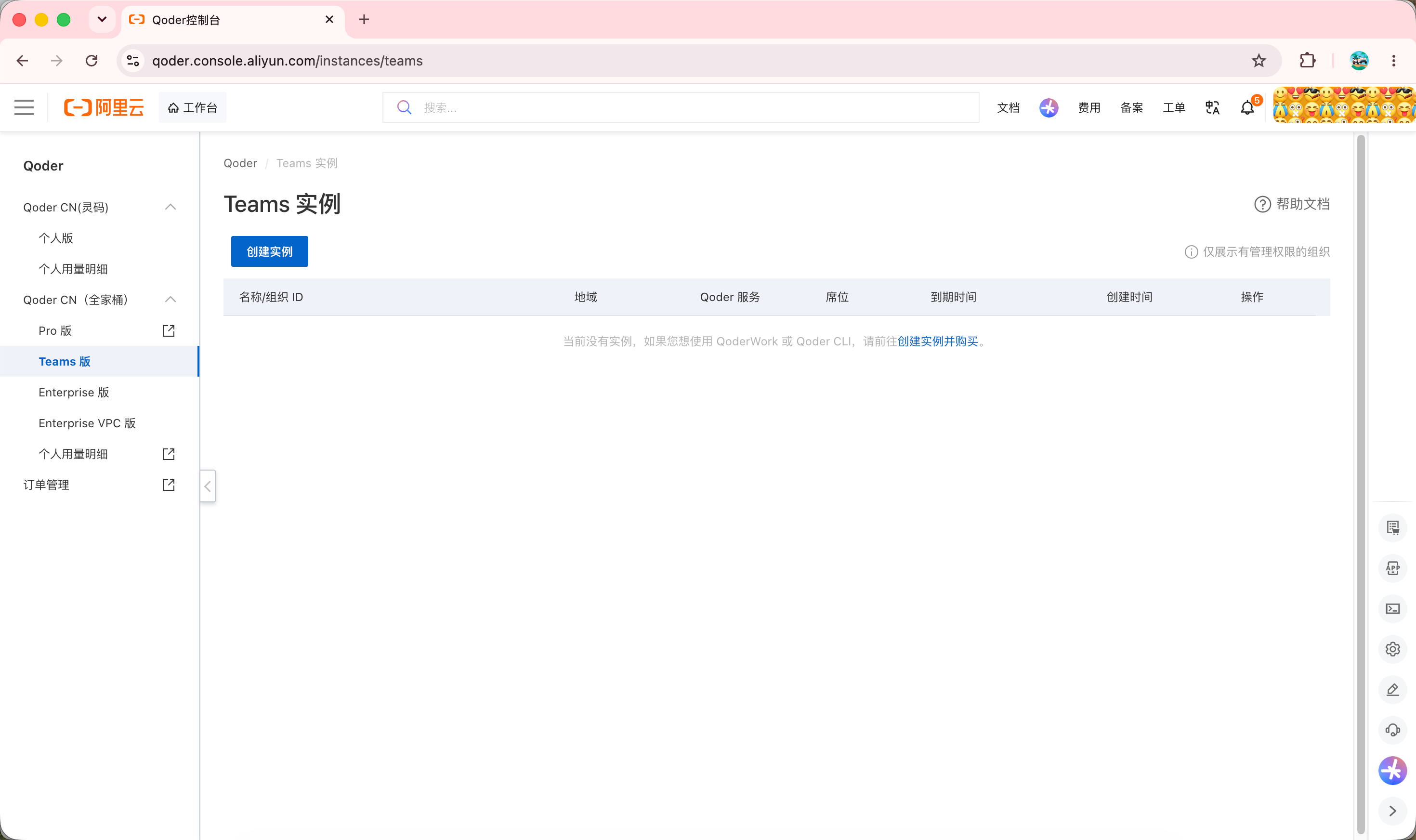The width and height of the screenshot is (1416, 840).
Task: Open external link icon beside 订单管理
Action: point(169,485)
